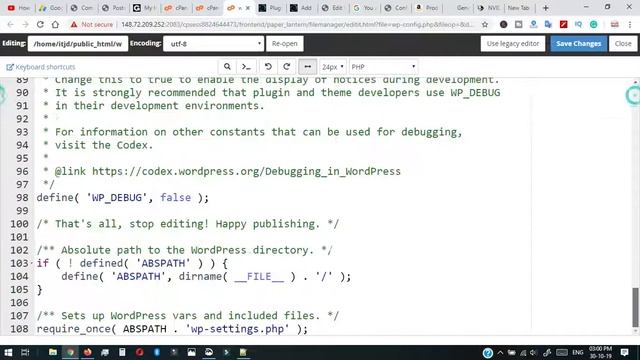
Task: Click the ENG language indicator
Action: pyautogui.click(x=578, y=352)
